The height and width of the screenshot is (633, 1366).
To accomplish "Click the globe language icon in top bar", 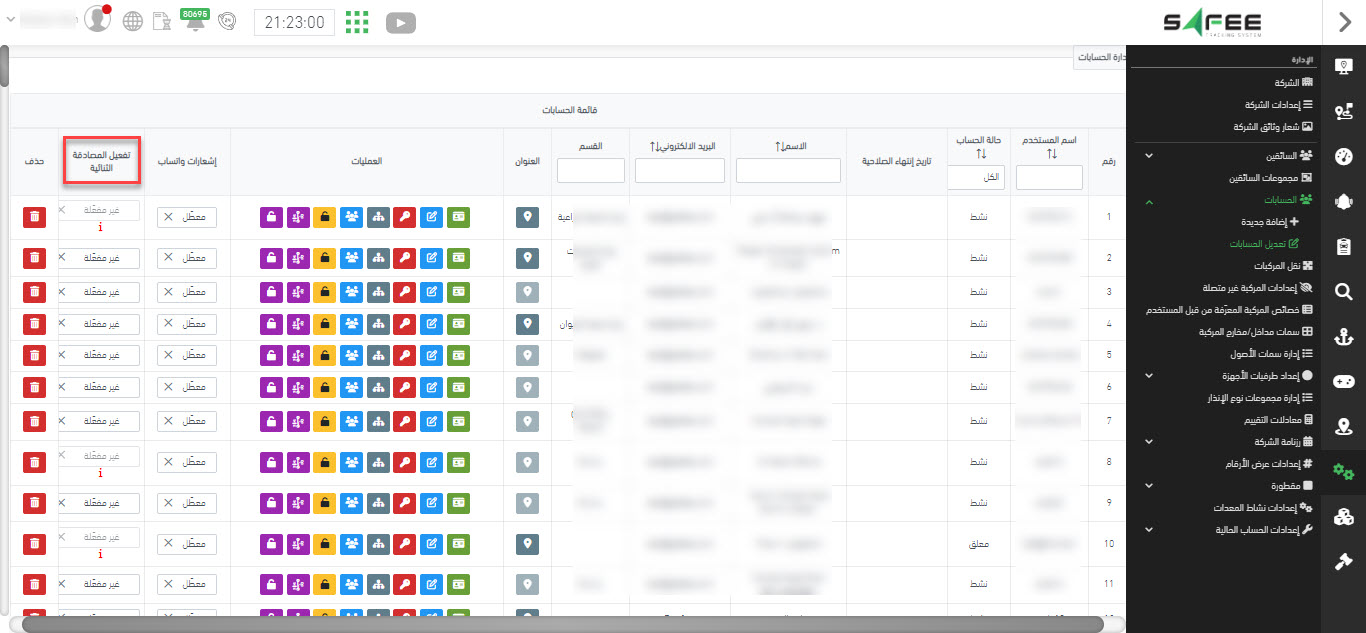I will (x=132, y=21).
